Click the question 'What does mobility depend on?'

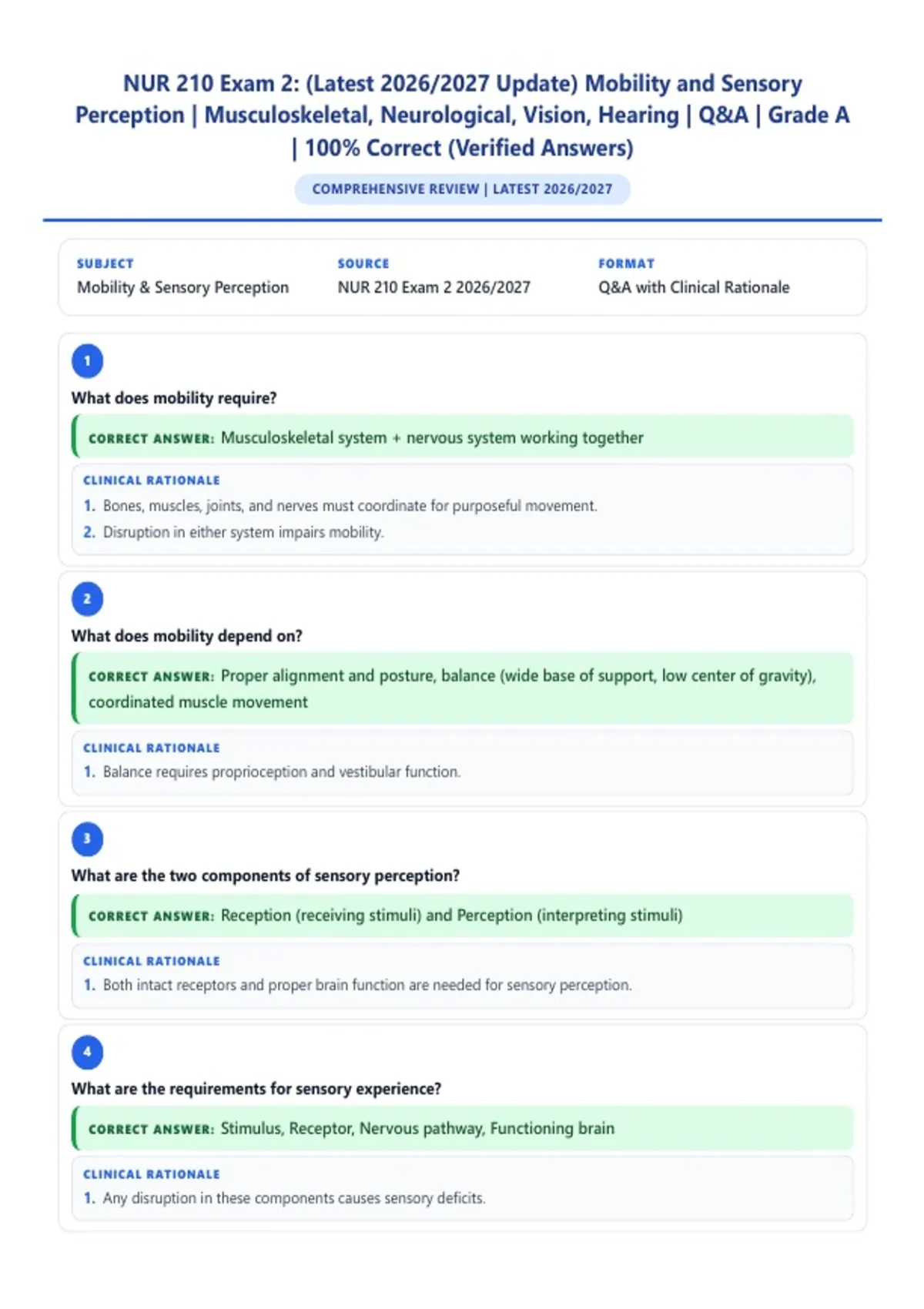point(186,636)
